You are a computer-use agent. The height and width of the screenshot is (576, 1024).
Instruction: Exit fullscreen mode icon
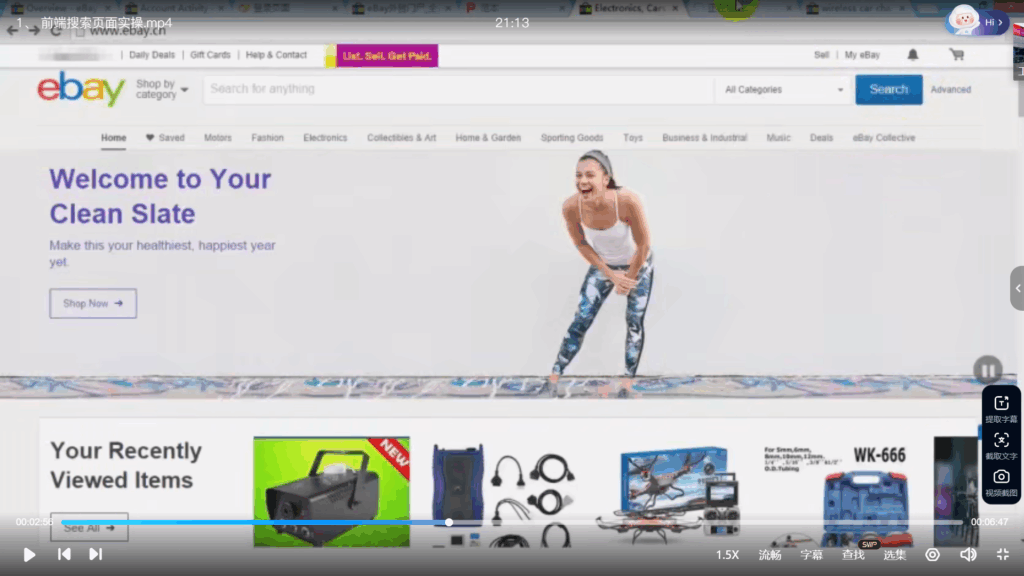[1002, 554]
